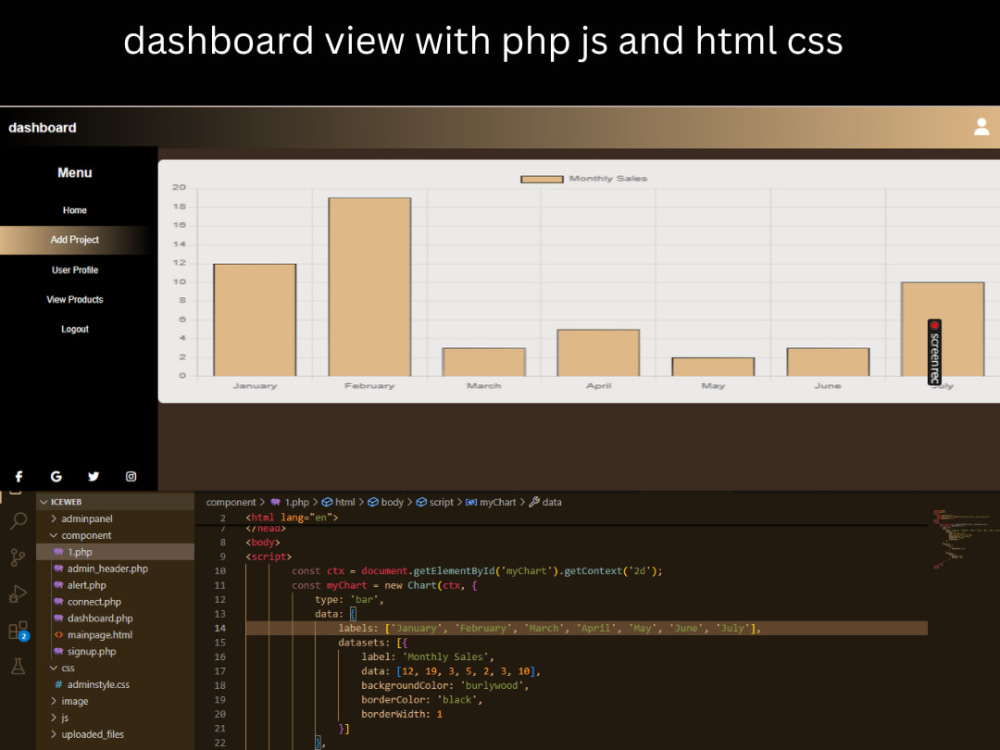Click myChart in the breadcrumb

click(497, 502)
